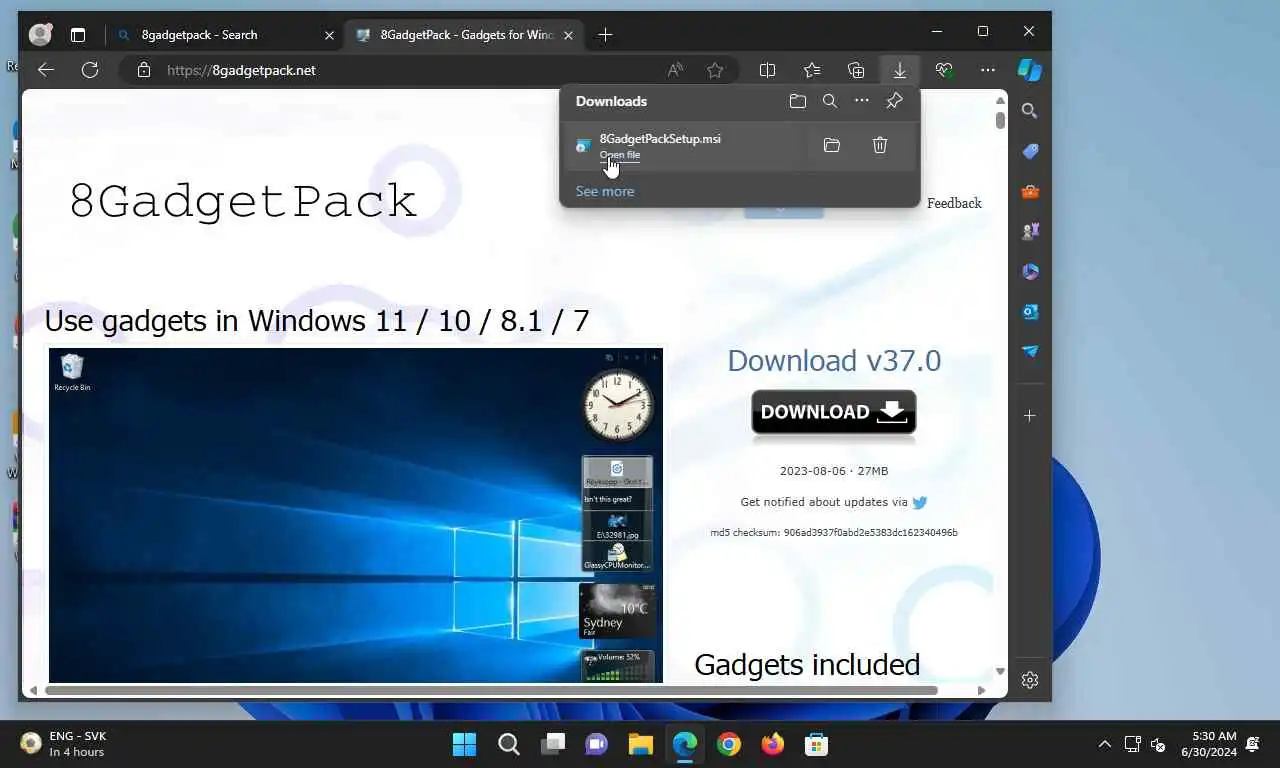Open Microsoft Store from the taskbar
This screenshot has height=768, width=1280.
[x=817, y=744]
